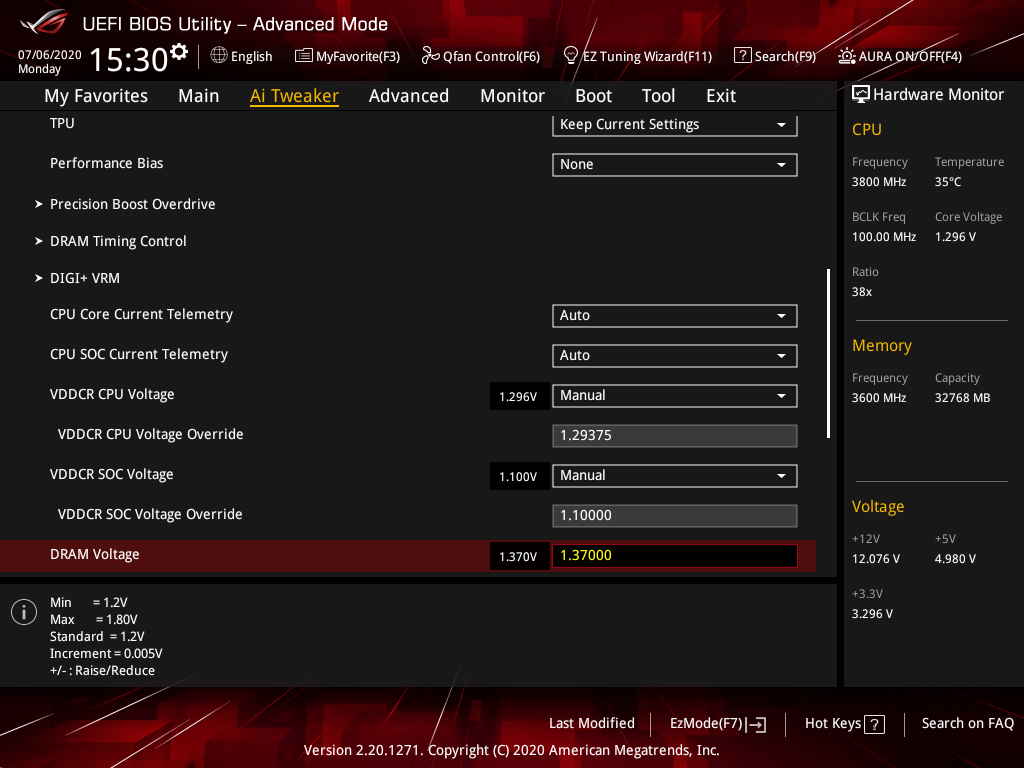This screenshot has width=1024, height=768.
Task: Open Search(F9) question icon
Action: point(743,56)
